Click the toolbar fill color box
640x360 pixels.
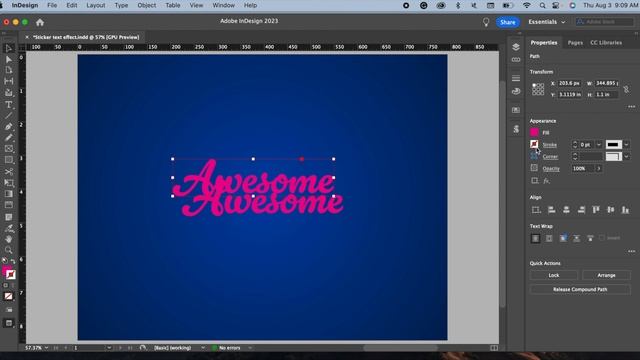[x=6, y=270]
